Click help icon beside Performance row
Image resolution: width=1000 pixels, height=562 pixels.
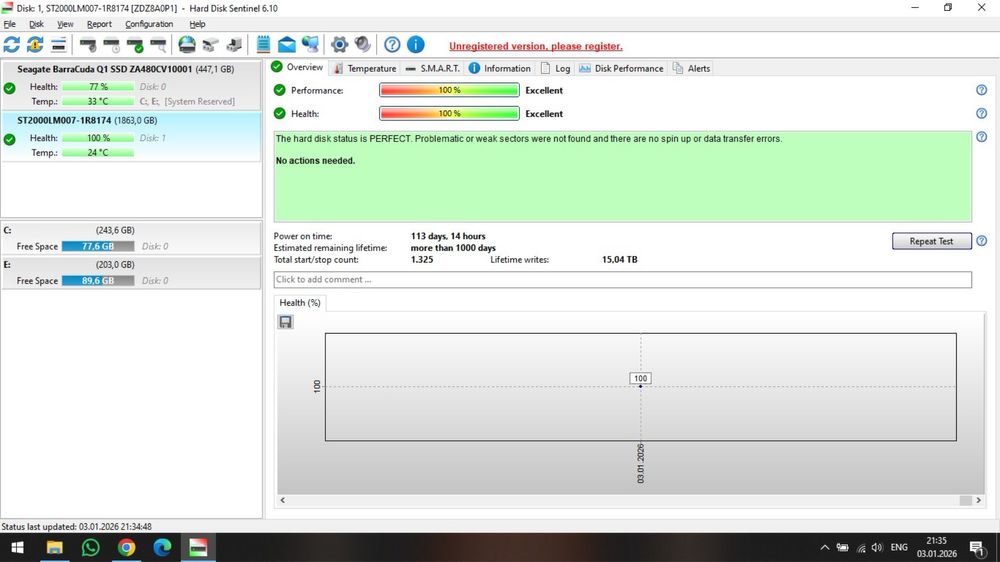(x=982, y=90)
